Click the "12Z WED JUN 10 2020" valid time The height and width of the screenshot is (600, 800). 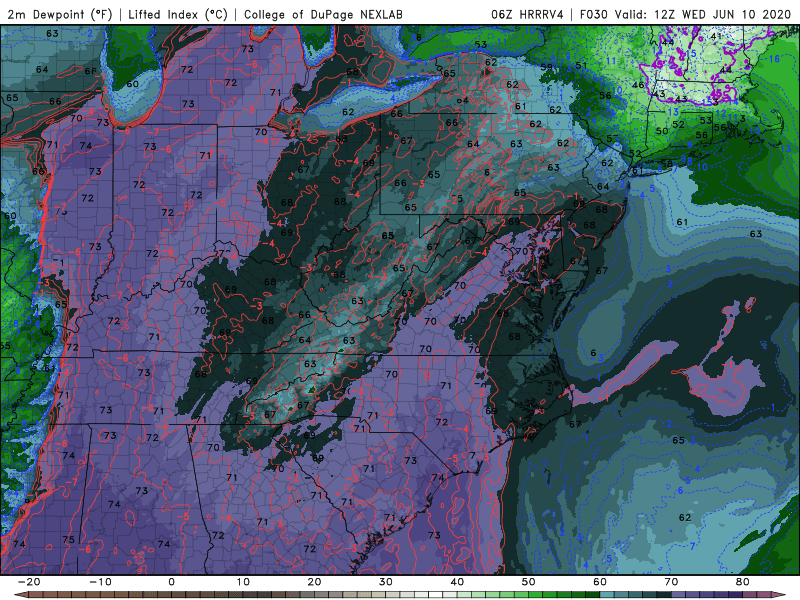coord(721,14)
